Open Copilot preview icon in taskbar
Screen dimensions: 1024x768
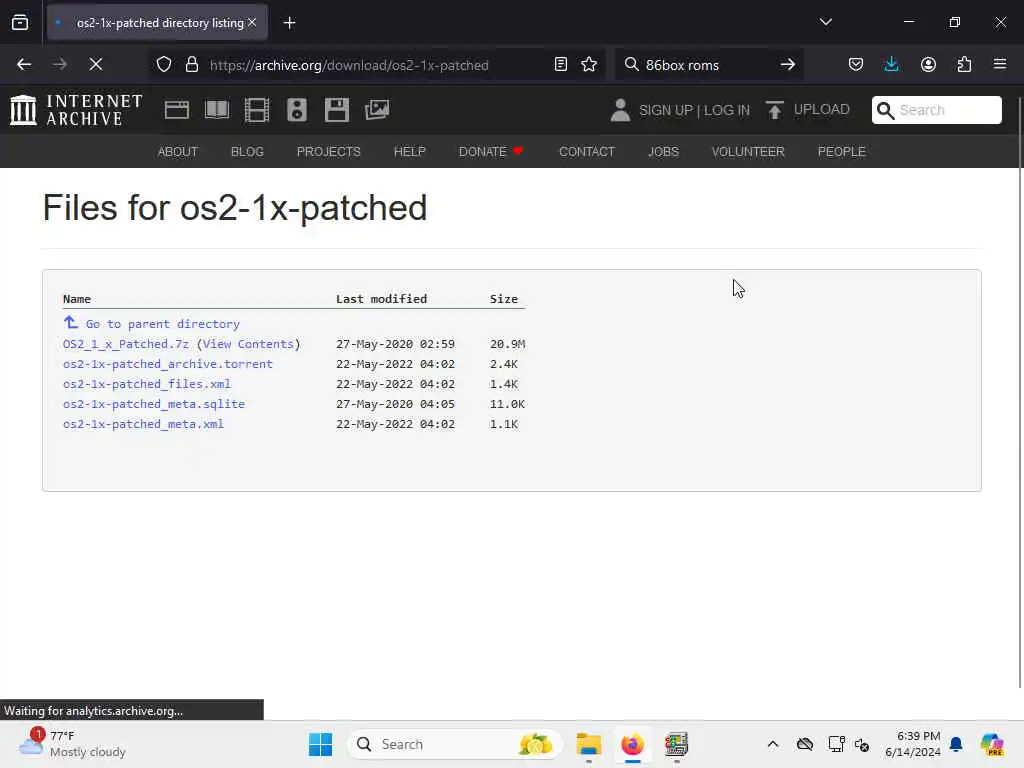[x=992, y=744]
